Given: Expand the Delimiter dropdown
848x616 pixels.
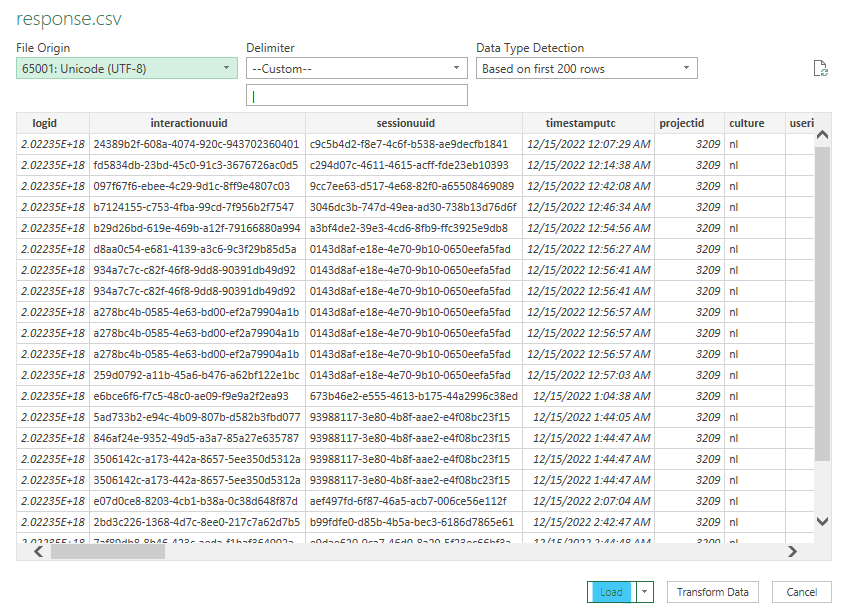Looking at the screenshot, I should pyautogui.click(x=356, y=69).
